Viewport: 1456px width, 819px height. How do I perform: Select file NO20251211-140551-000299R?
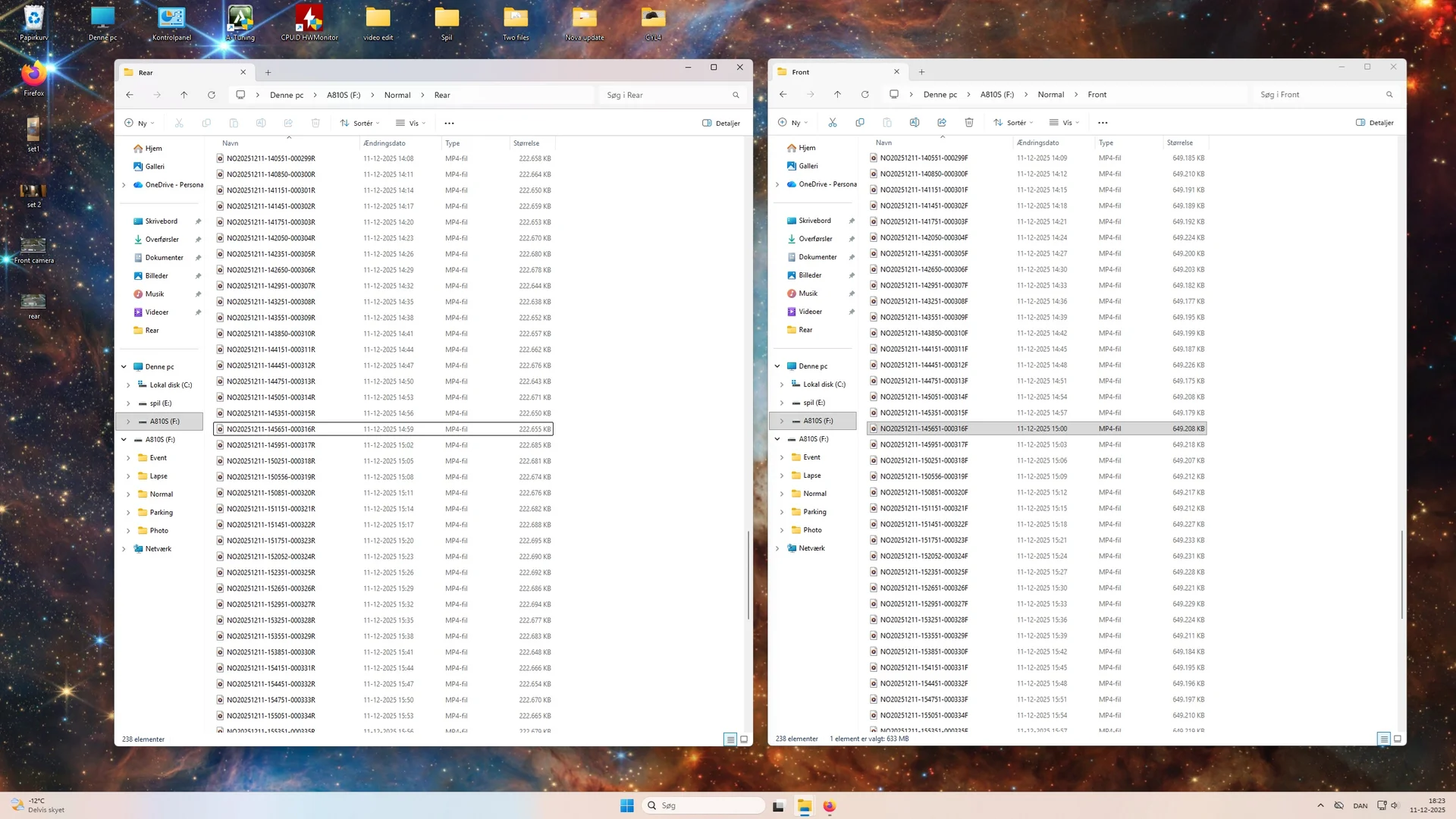[384, 158]
